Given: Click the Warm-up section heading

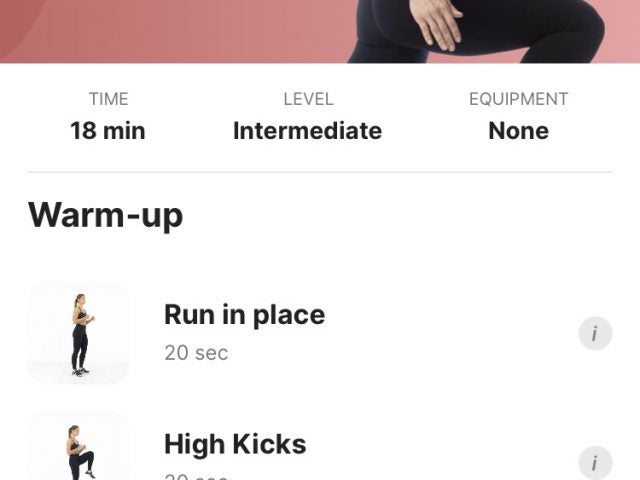Looking at the screenshot, I should coord(105,216).
